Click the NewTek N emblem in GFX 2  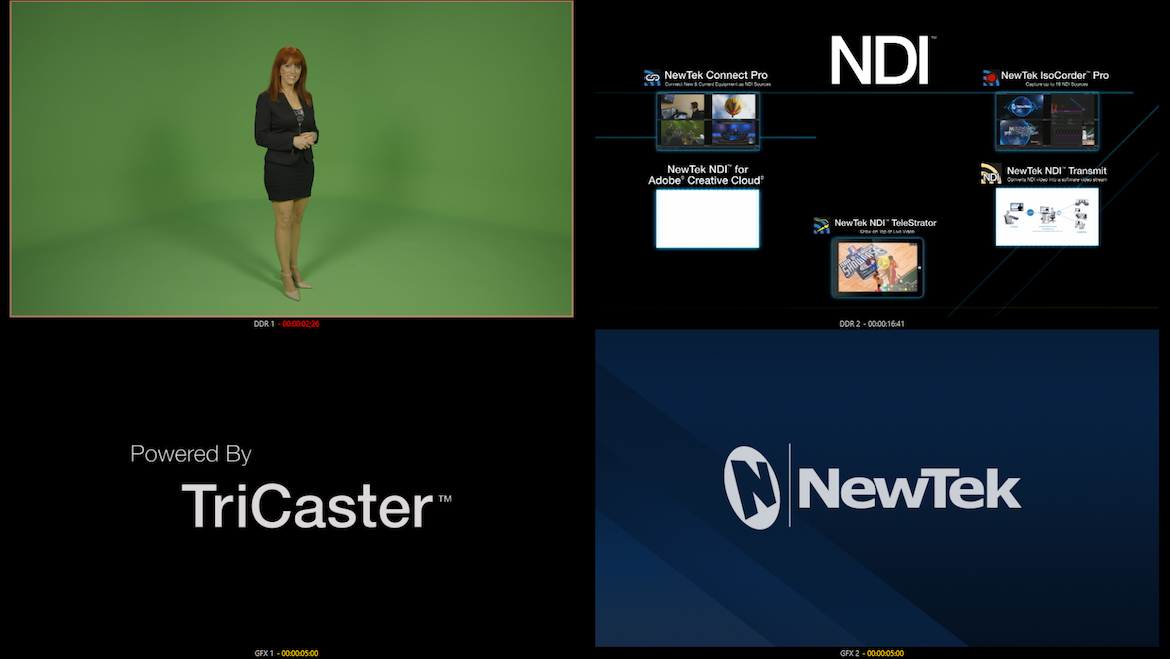coord(751,488)
